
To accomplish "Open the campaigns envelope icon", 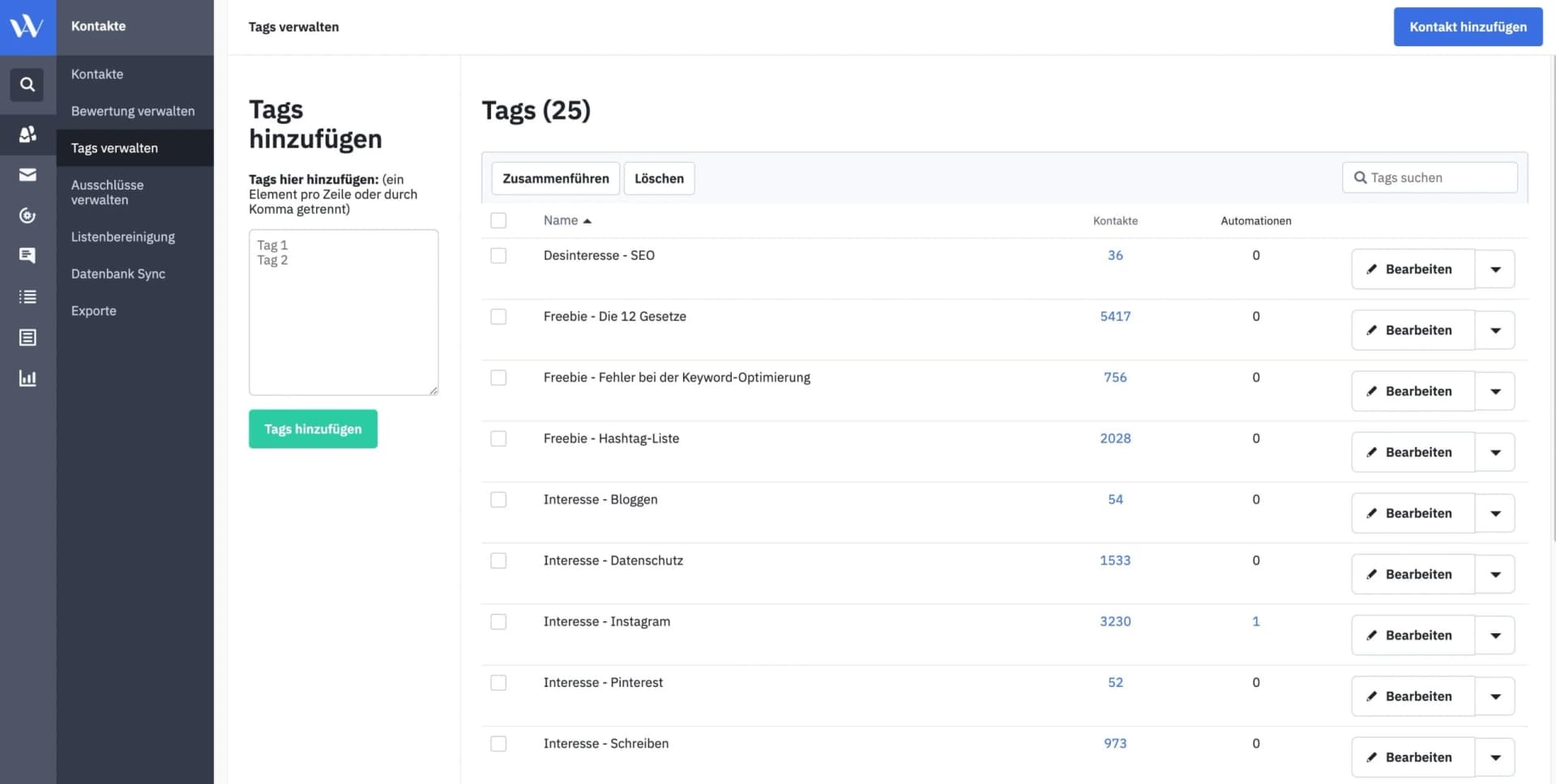I will [x=27, y=174].
